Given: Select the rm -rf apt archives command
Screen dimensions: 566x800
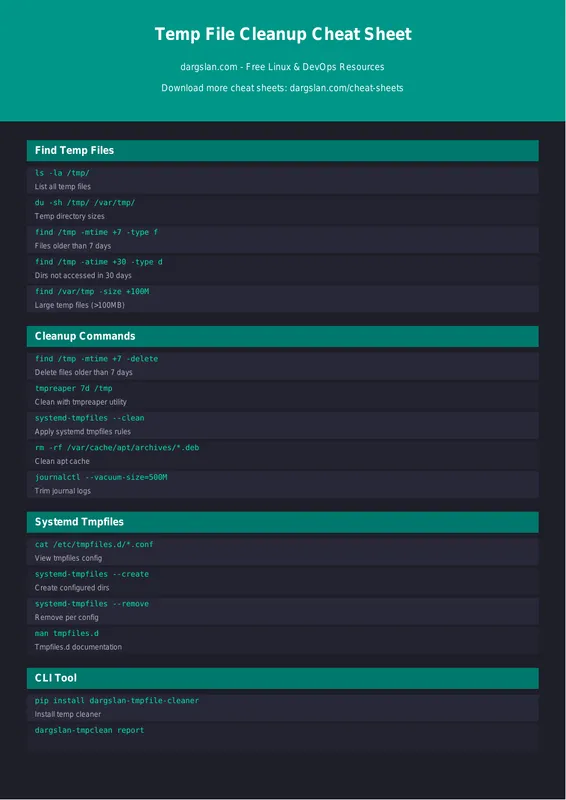Looking at the screenshot, I should pos(117,447).
